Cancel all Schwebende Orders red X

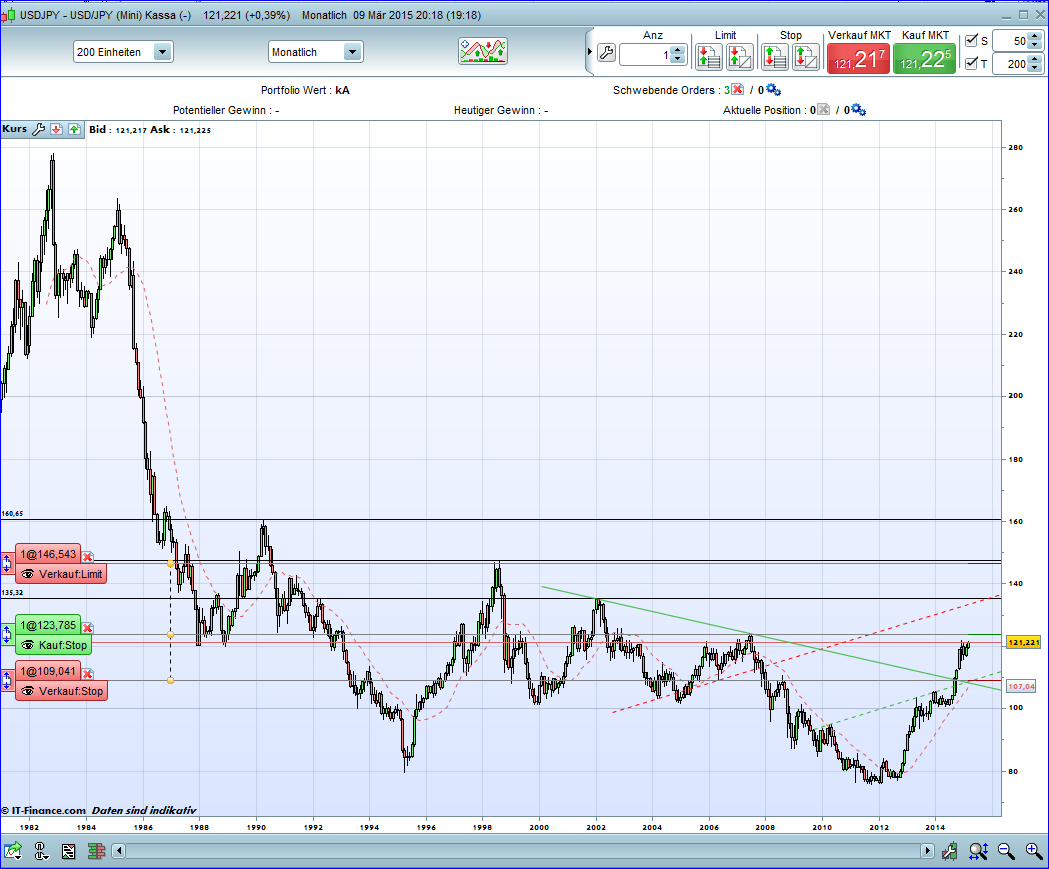[737, 90]
